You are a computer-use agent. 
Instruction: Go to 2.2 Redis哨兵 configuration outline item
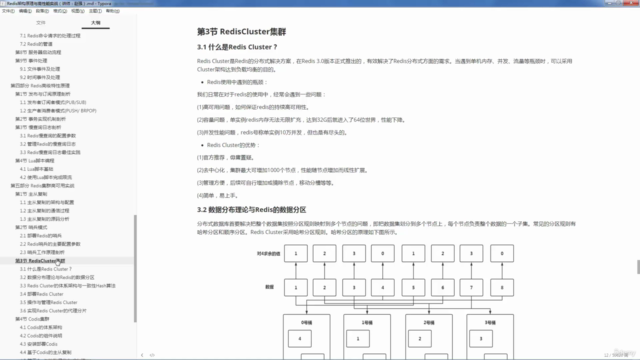(50, 244)
